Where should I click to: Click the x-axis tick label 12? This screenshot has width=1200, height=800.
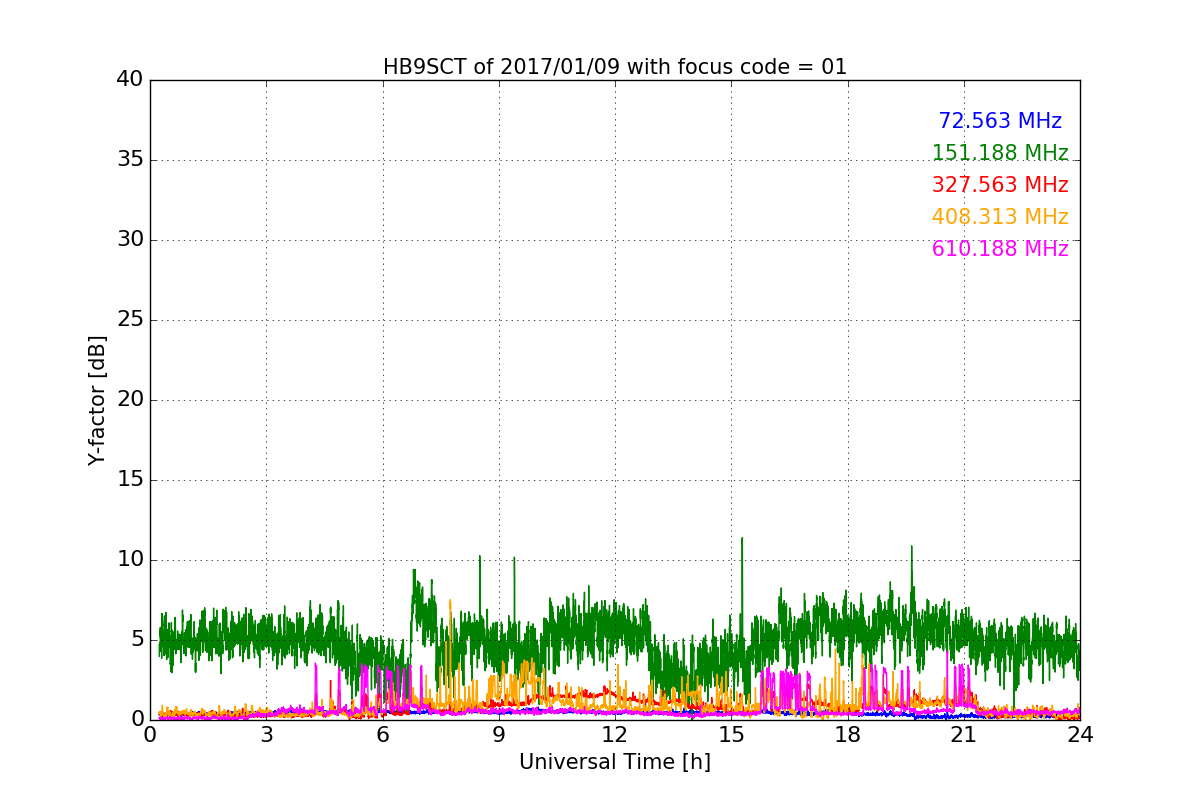pyautogui.click(x=615, y=735)
